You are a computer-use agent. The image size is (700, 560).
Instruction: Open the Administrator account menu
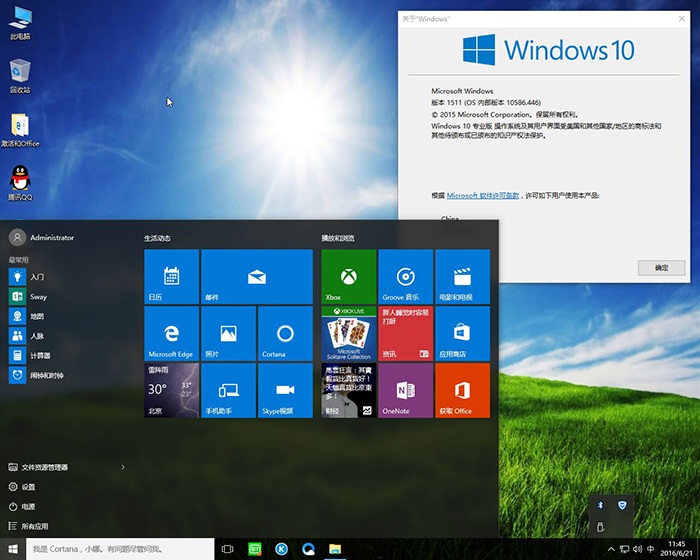(x=42, y=238)
